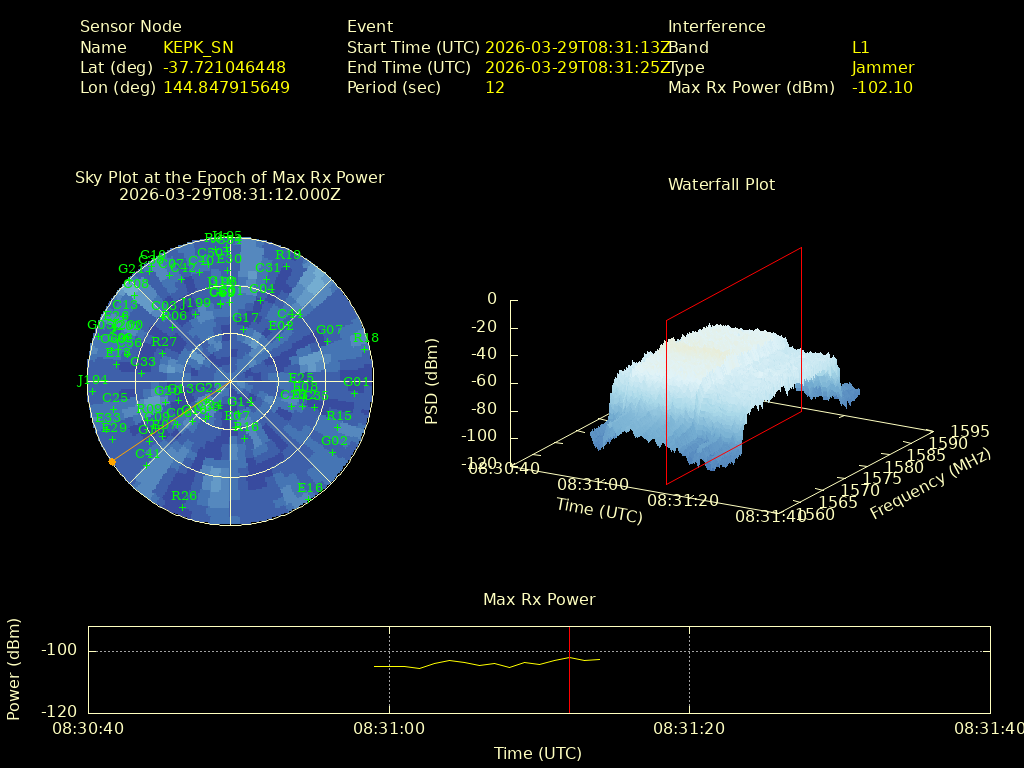Click the R15 satellite marker

[x=338, y=428]
